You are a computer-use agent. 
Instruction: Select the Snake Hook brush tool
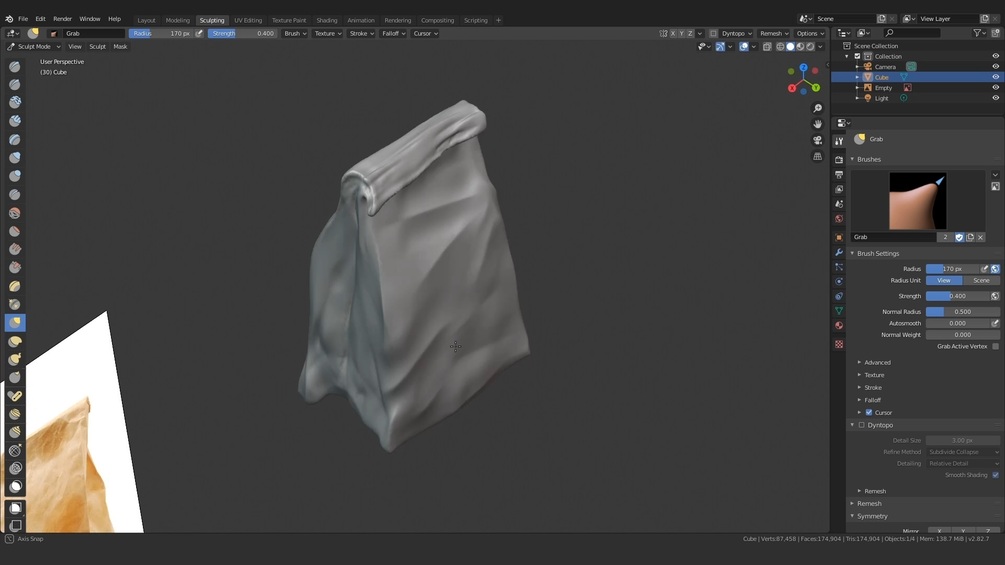point(15,359)
